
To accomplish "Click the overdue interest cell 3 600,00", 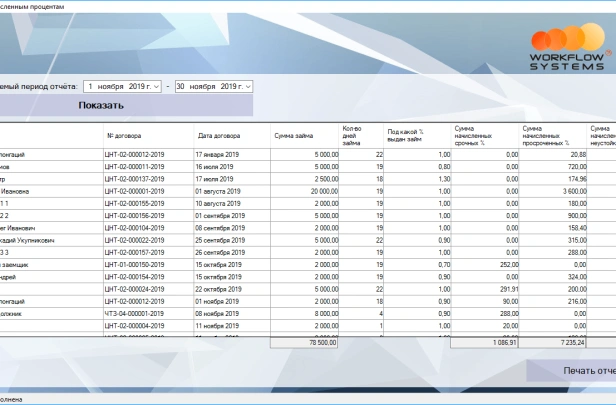I will tap(571, 191).
